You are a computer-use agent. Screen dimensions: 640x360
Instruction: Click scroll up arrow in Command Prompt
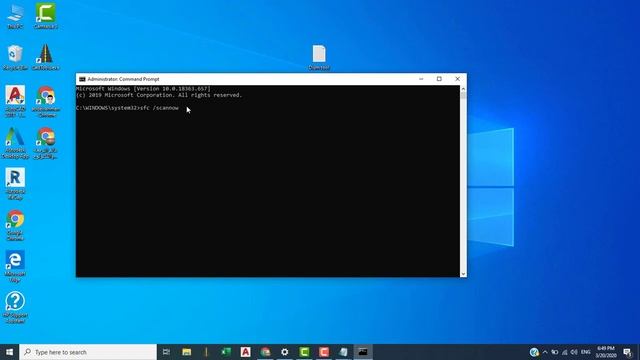click(x=463, y=89)
